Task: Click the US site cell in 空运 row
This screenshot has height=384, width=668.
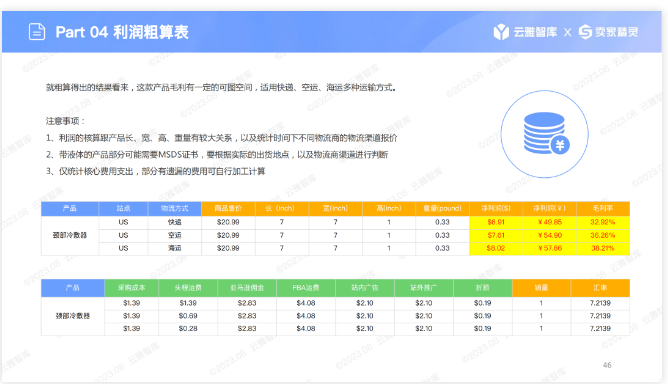Action: [x=123, y=235]
